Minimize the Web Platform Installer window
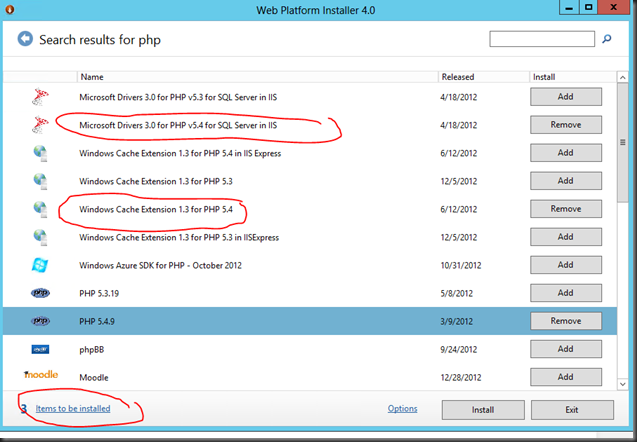This screenshot has width=637, height=442. pyautogui.click(x=569, y=8)
